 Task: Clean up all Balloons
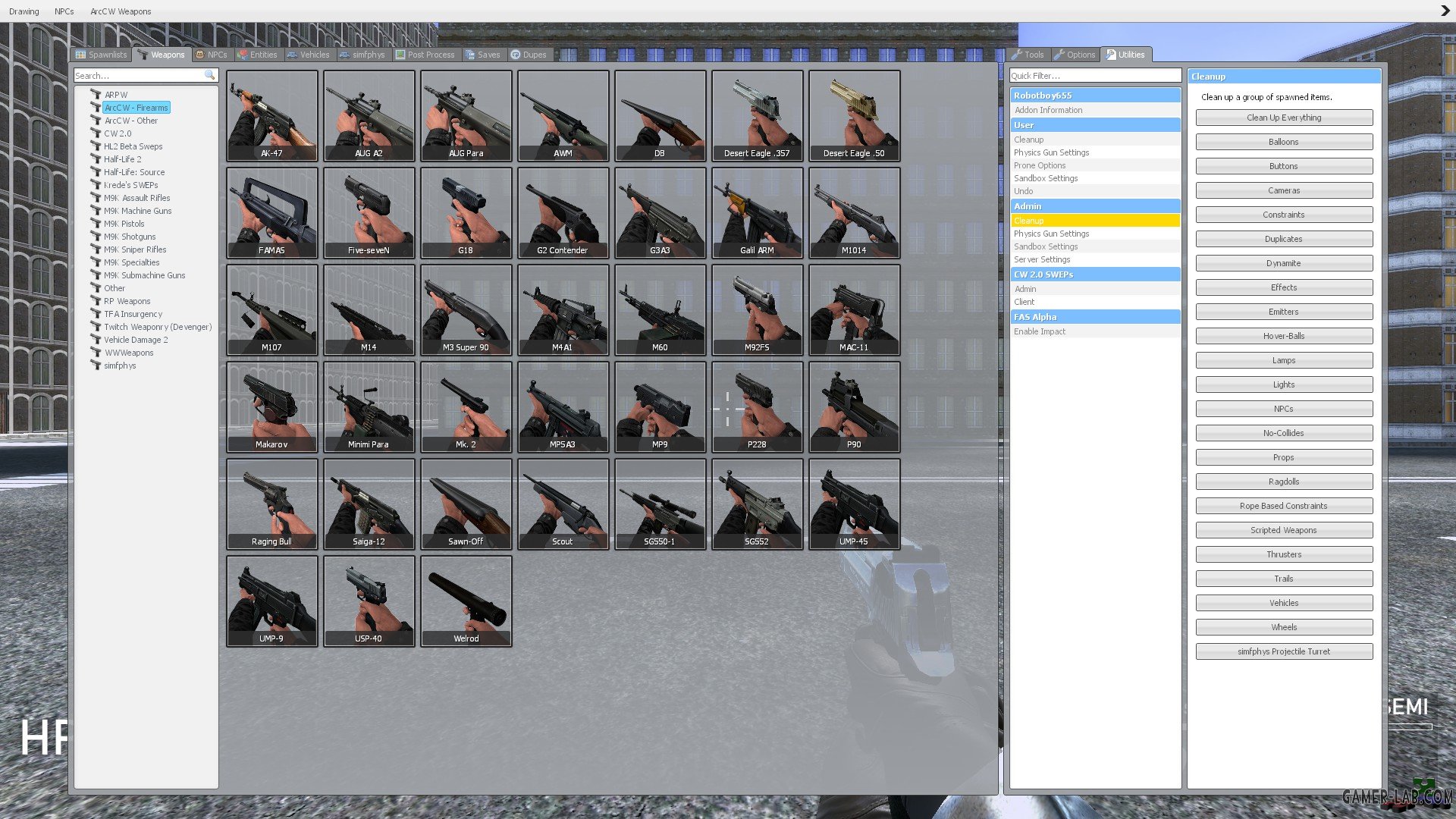pos(1284,142)
